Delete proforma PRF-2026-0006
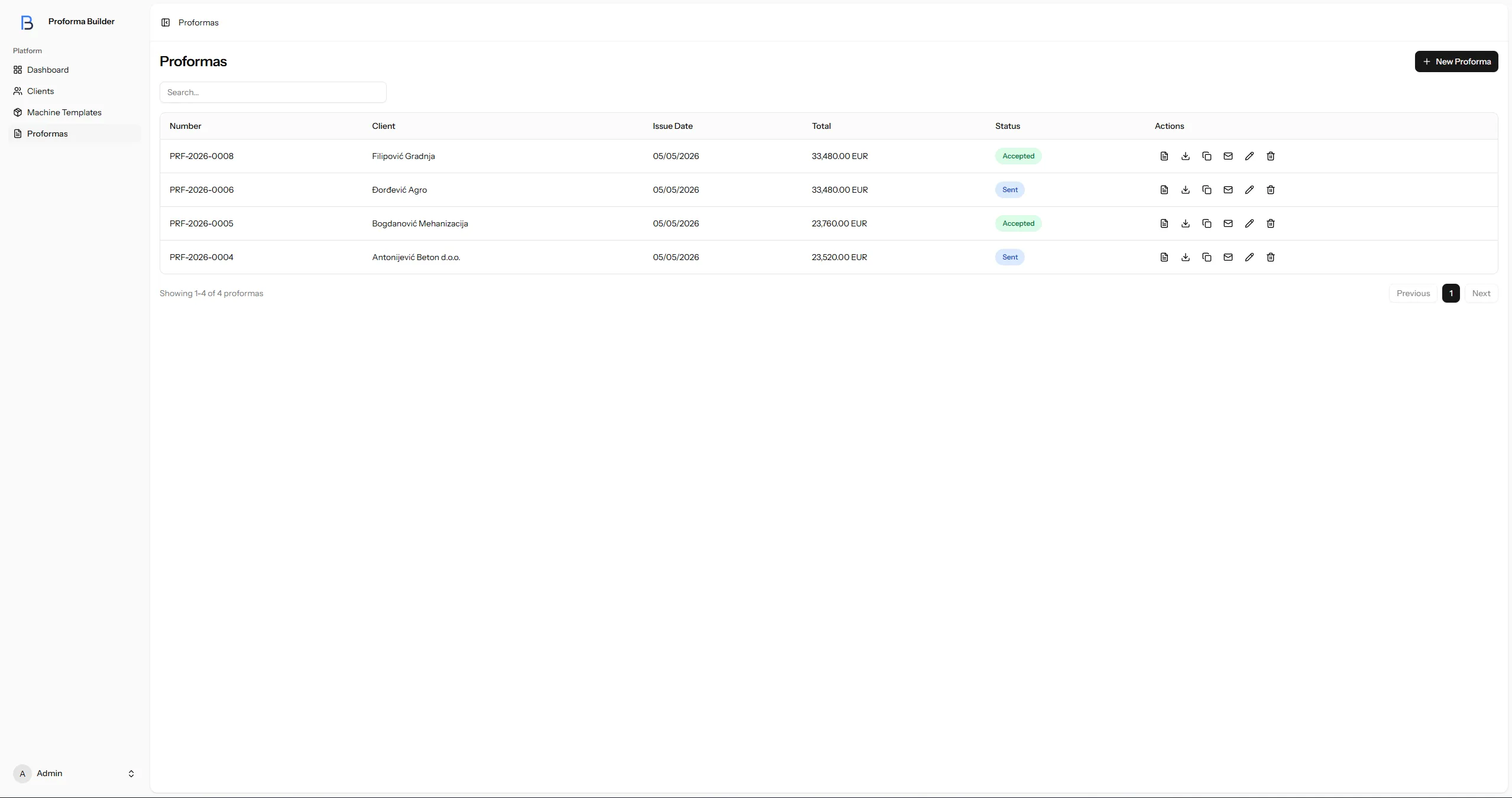This screenshot has height=798, width=1512. (x=1270, y=190)
